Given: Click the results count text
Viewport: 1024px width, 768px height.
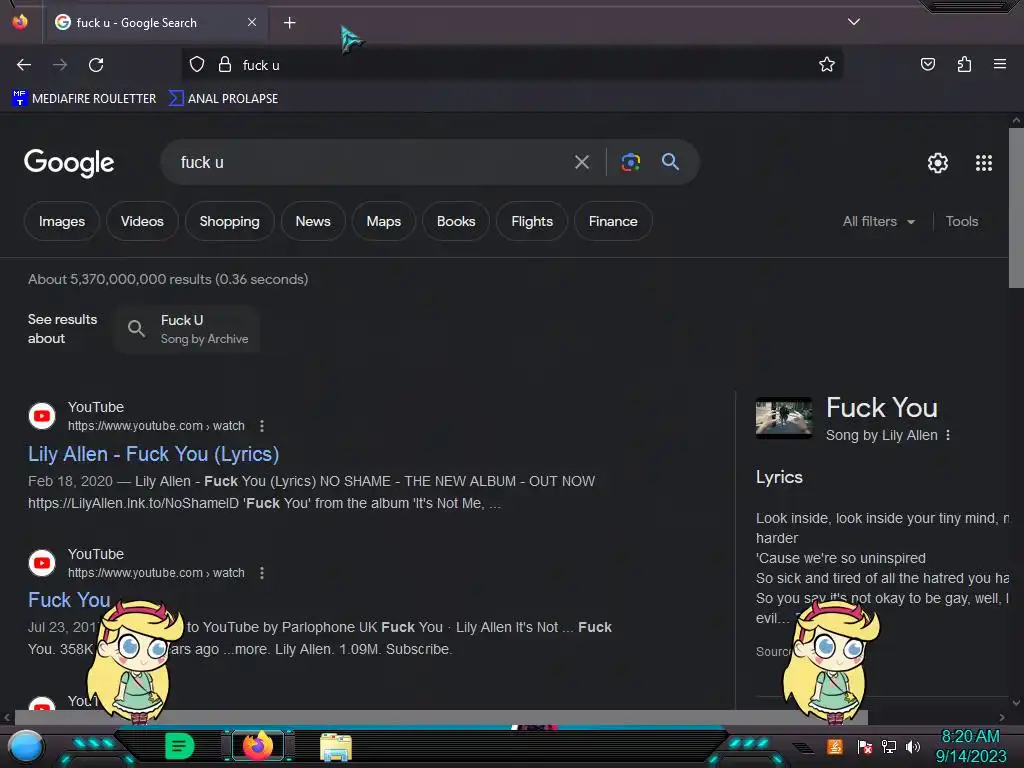Looking at the screenshot, I should coord(168,280).
